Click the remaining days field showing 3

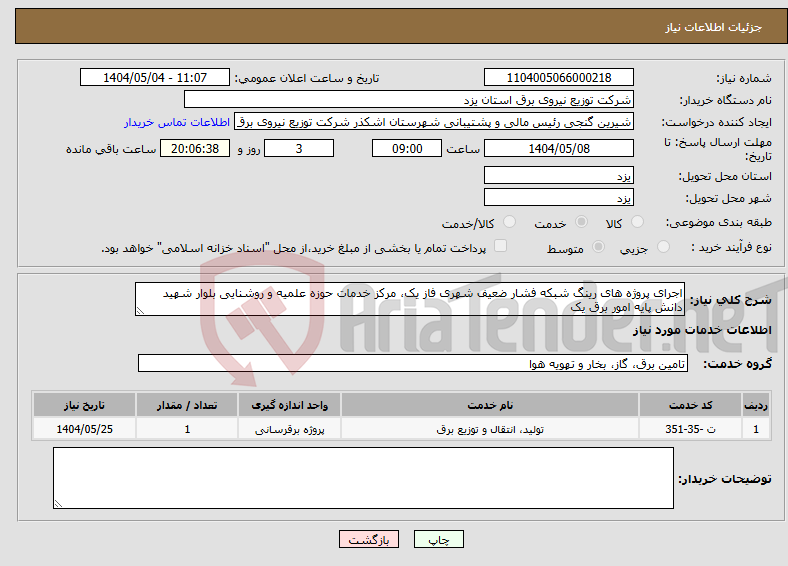(x=299, y=149)
